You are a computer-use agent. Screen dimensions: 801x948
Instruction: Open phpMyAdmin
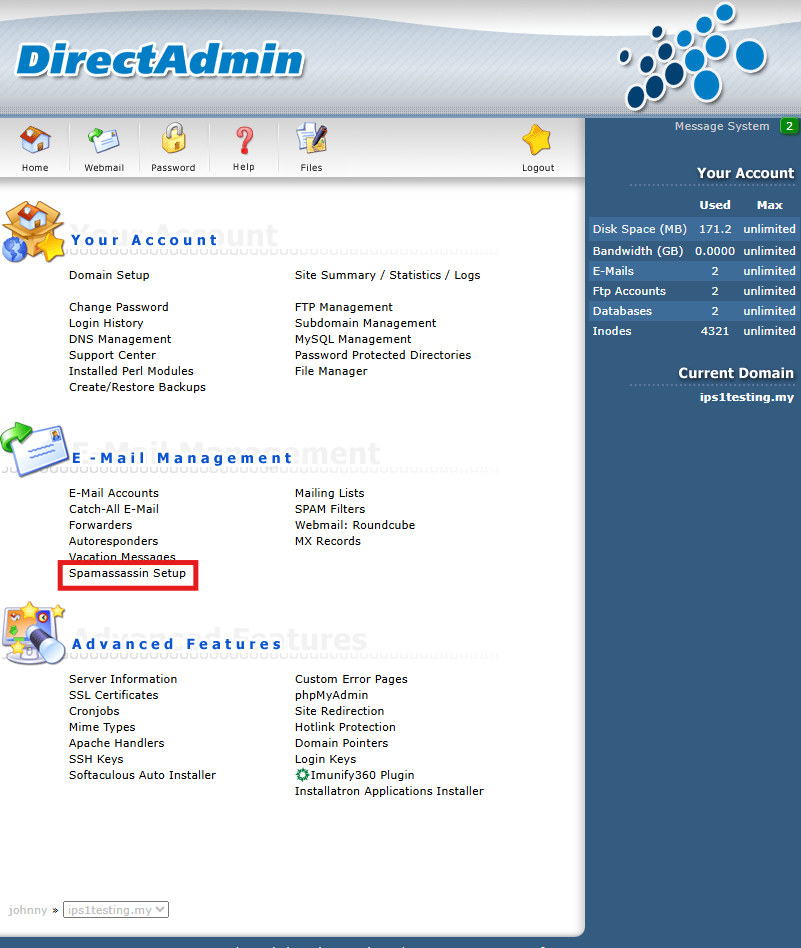tap(331, 695)
